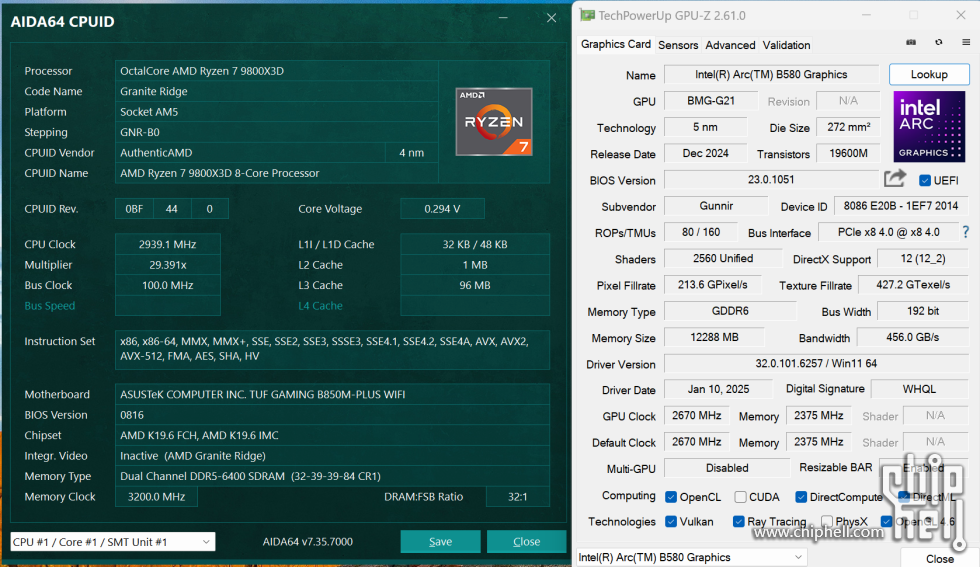Screen dimensions: 980x567
Task: Click the L4 Cache label
Action: point(320,306)
